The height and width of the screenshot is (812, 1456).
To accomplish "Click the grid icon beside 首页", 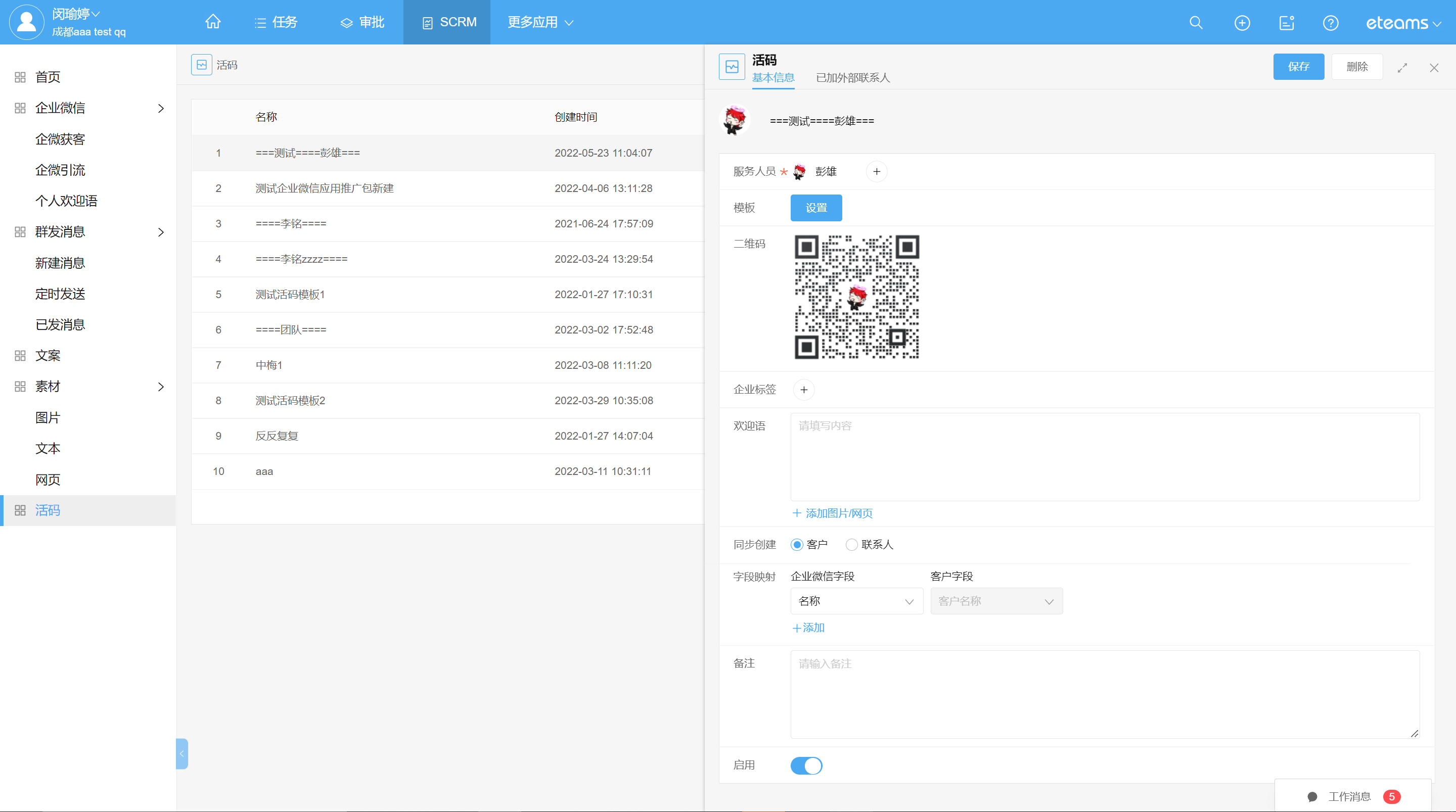I will [20, 77].
